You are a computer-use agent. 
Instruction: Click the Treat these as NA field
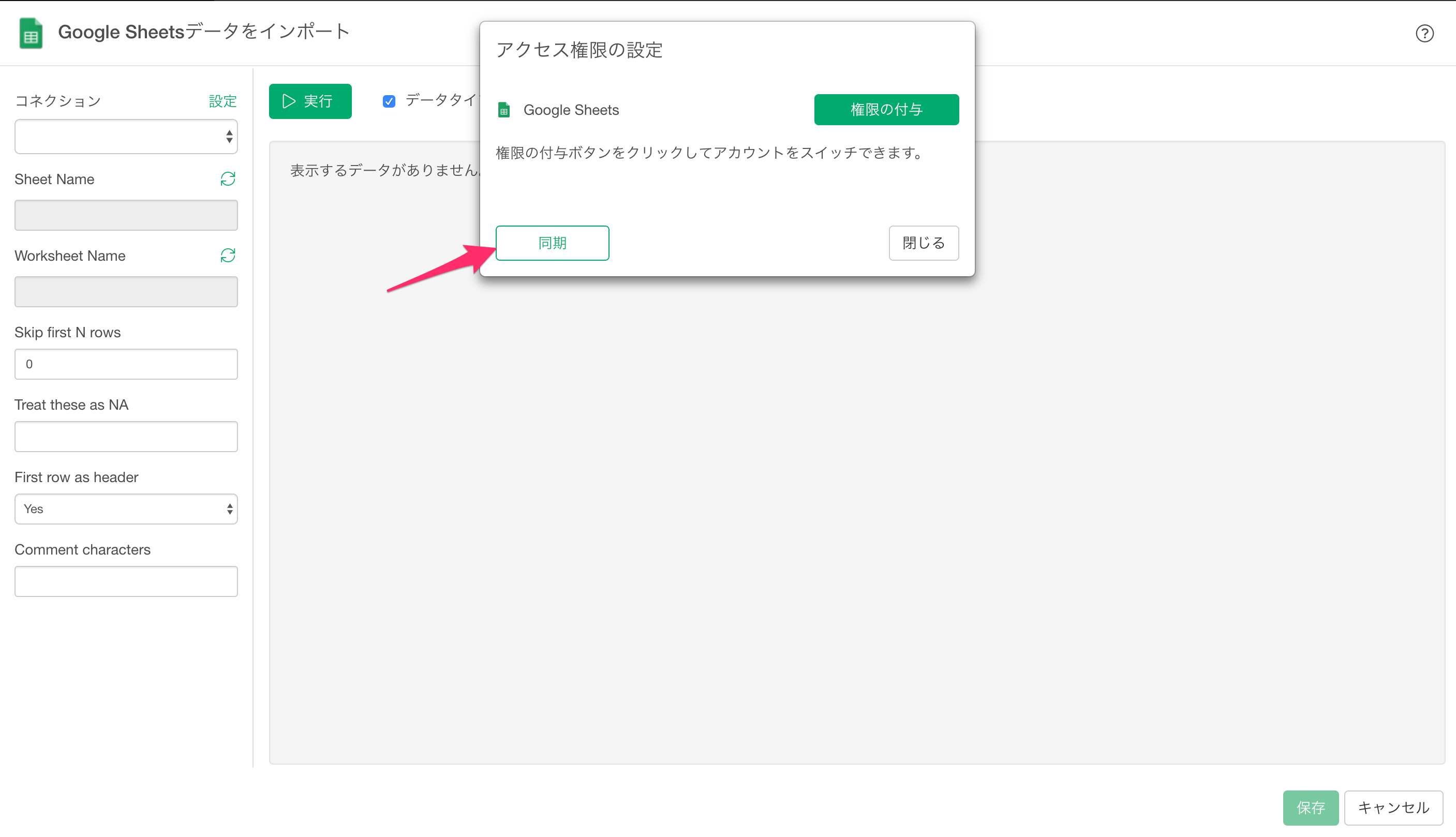tap(126, 436)
